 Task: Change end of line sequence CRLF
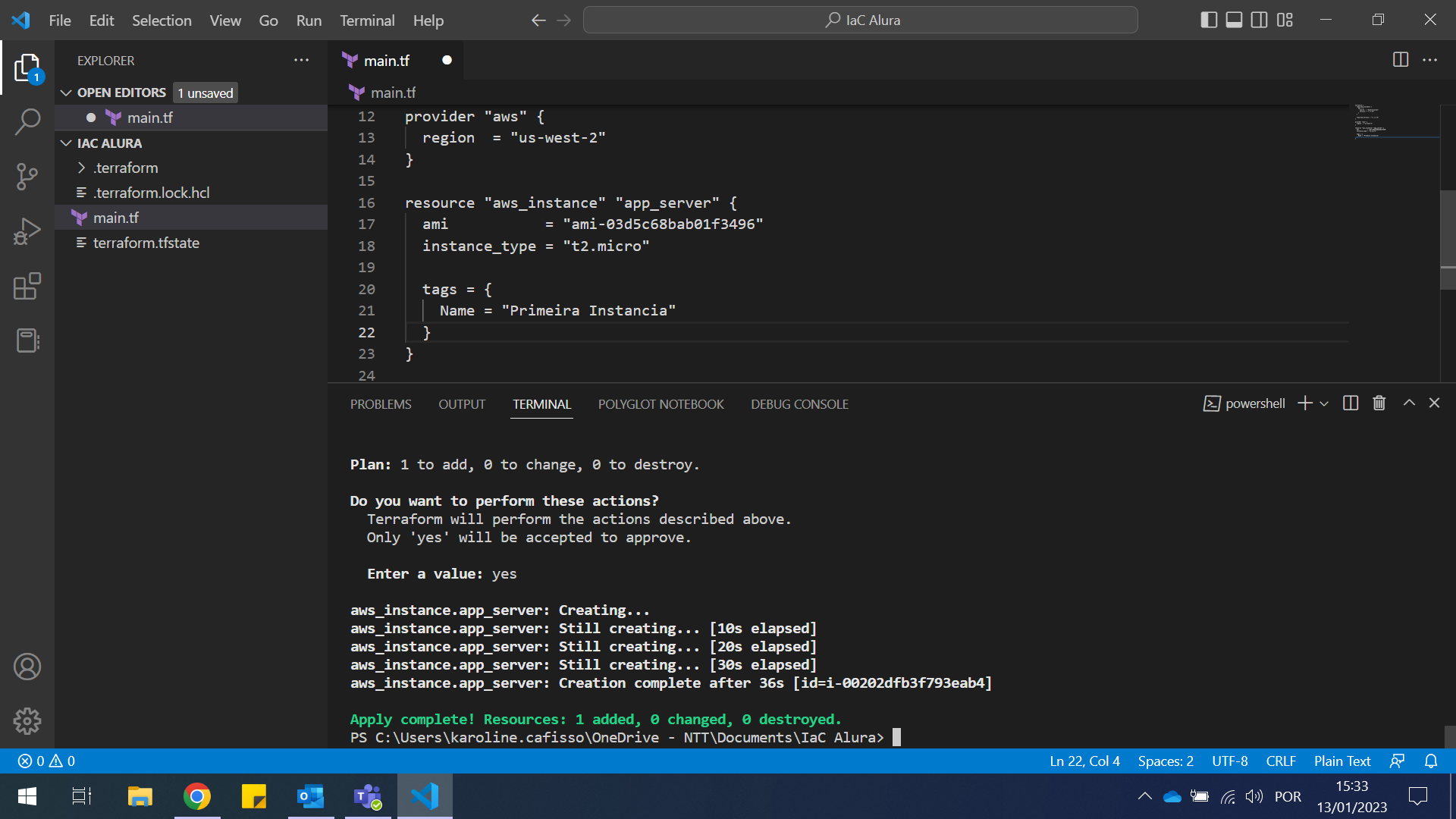coord(1281,761)
